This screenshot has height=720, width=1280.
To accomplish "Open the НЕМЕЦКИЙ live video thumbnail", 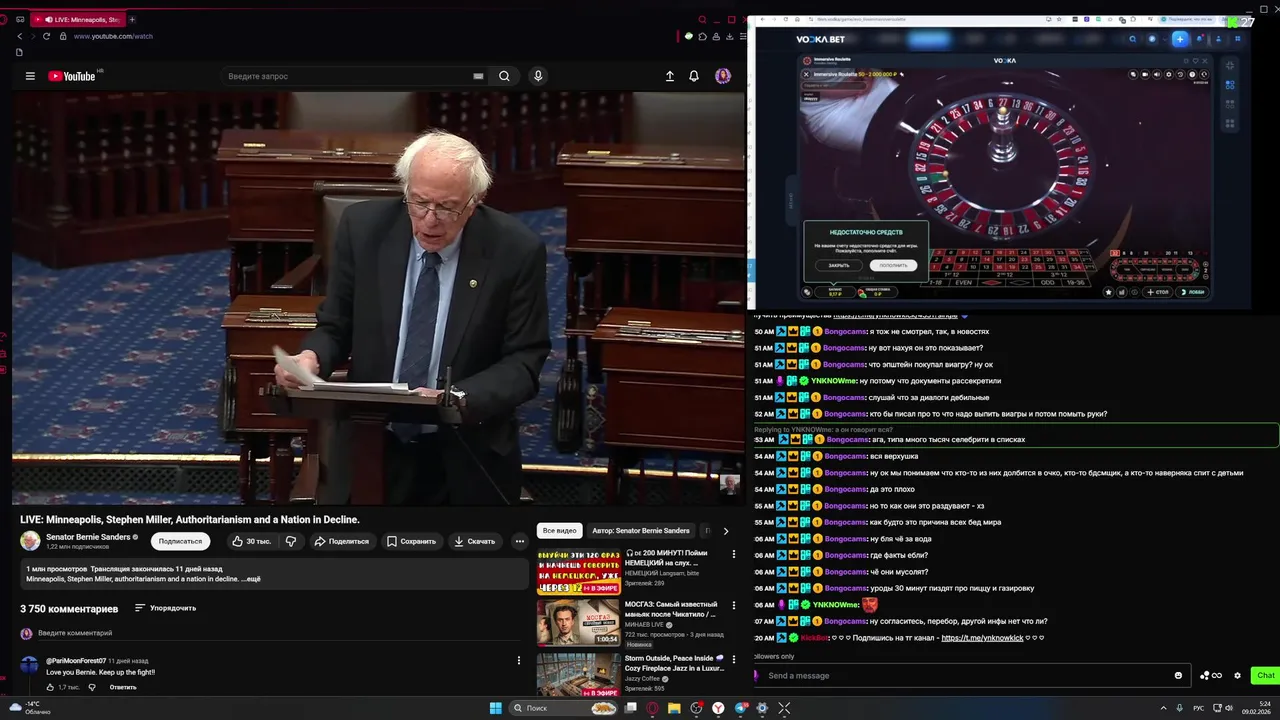I will click(x=578, y=571).
